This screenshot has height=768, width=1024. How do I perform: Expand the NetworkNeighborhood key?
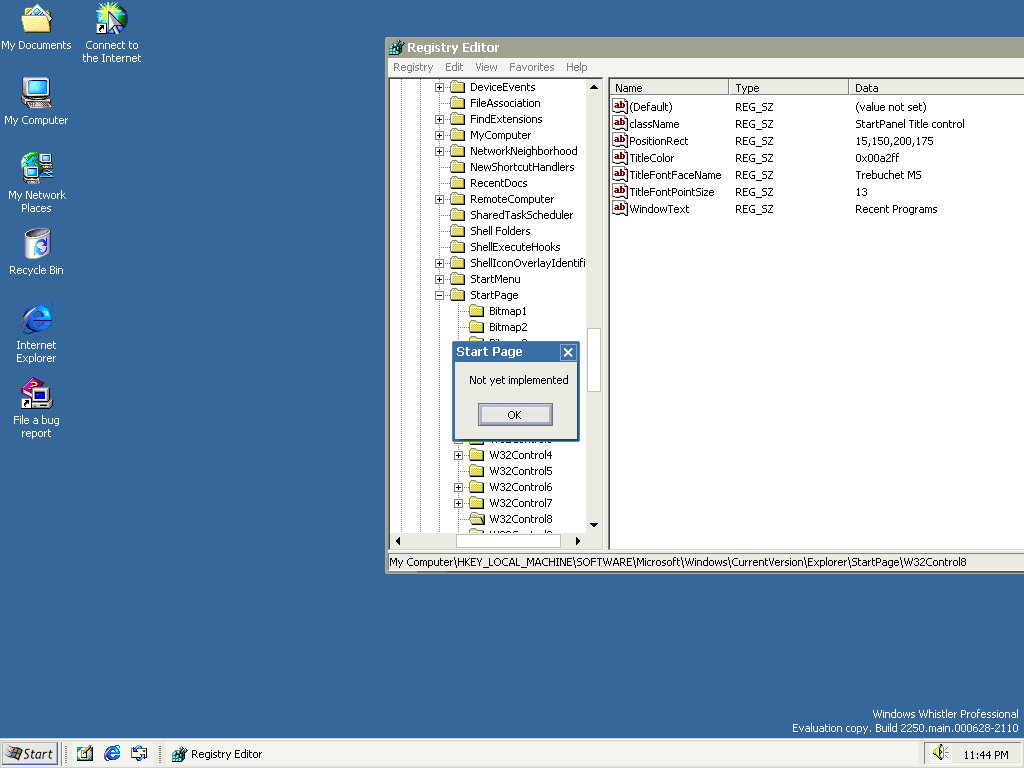[440, 152]
